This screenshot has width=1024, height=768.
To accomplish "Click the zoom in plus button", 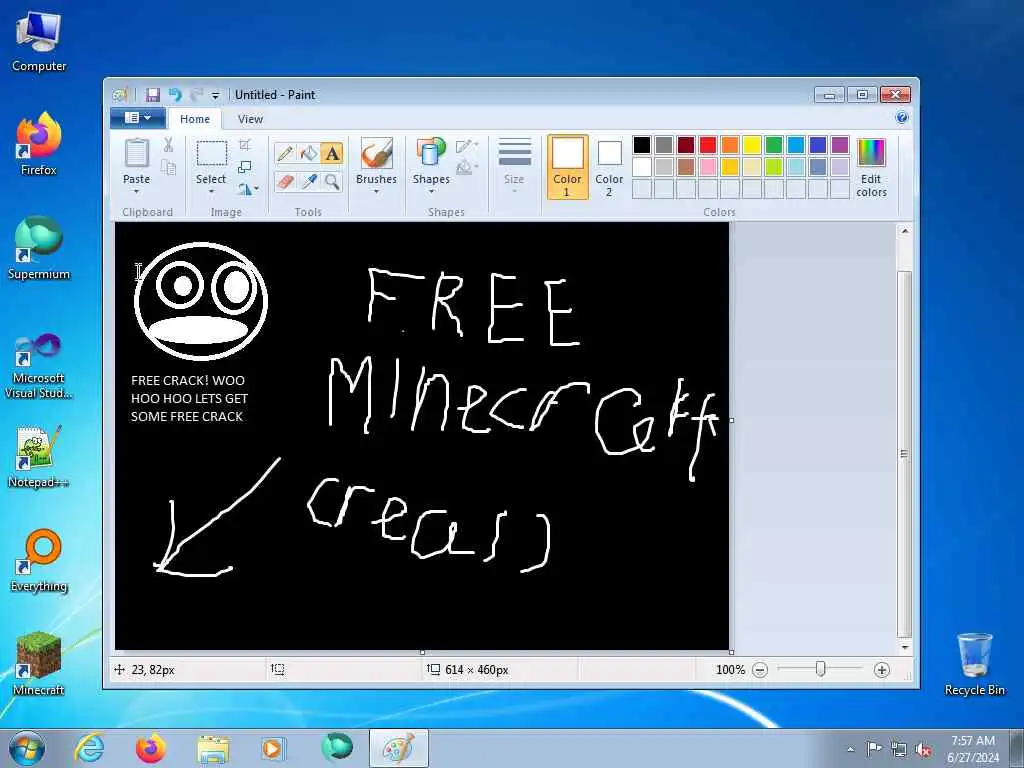I will click(882, 669).
